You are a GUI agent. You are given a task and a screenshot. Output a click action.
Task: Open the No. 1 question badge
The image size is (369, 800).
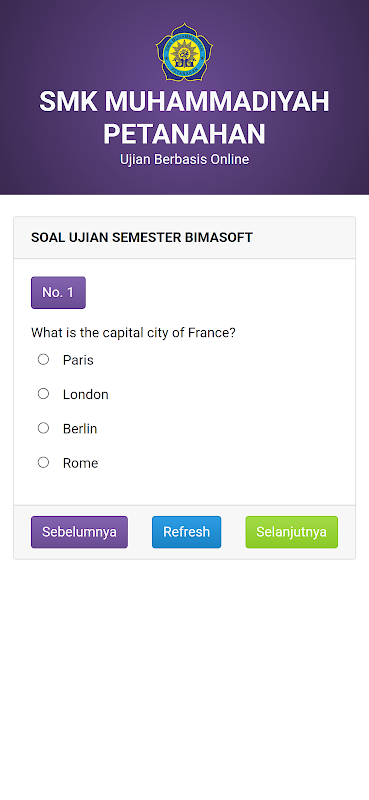tap(58, 292)
